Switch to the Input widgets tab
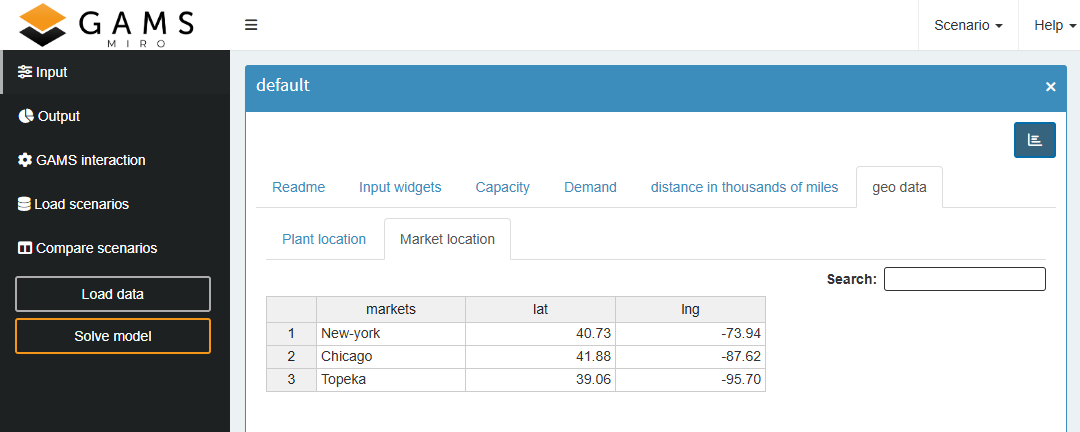This screenshot has width=1080, height=432. coord(400,187)
